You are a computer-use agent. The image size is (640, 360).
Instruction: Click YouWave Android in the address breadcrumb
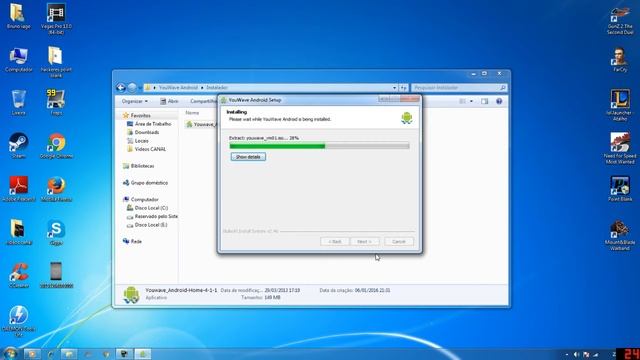point(178,88)
